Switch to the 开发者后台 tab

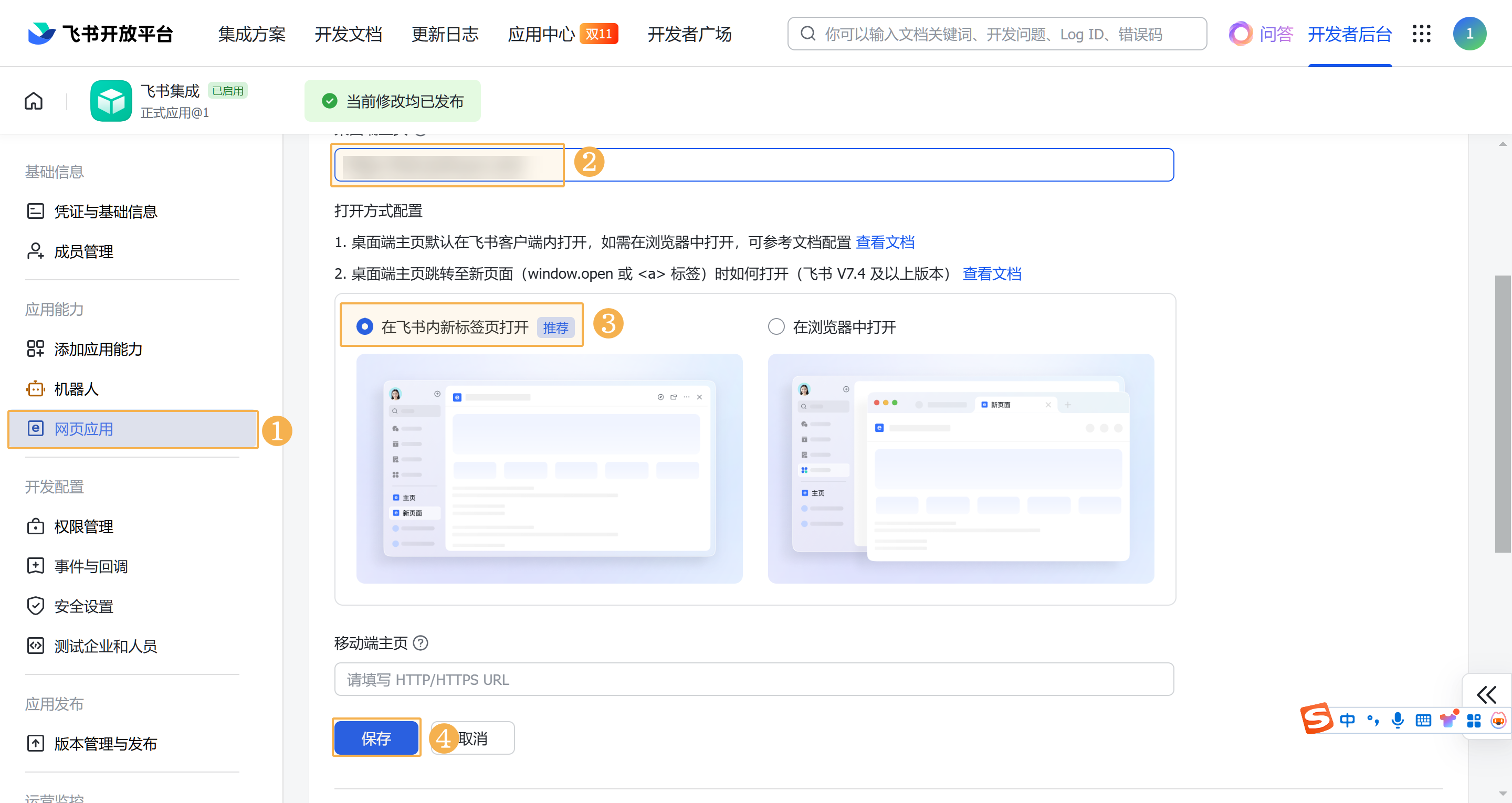[x=1349, y=34]
